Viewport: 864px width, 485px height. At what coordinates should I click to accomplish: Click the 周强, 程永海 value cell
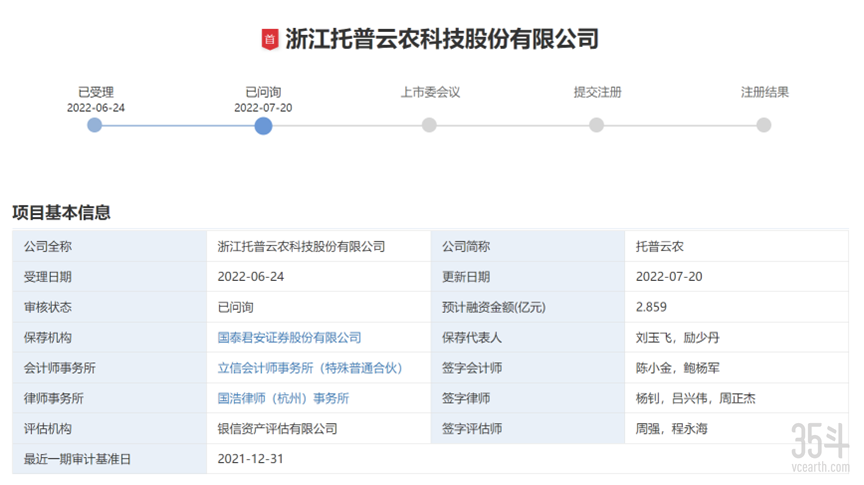pos(737,428)
